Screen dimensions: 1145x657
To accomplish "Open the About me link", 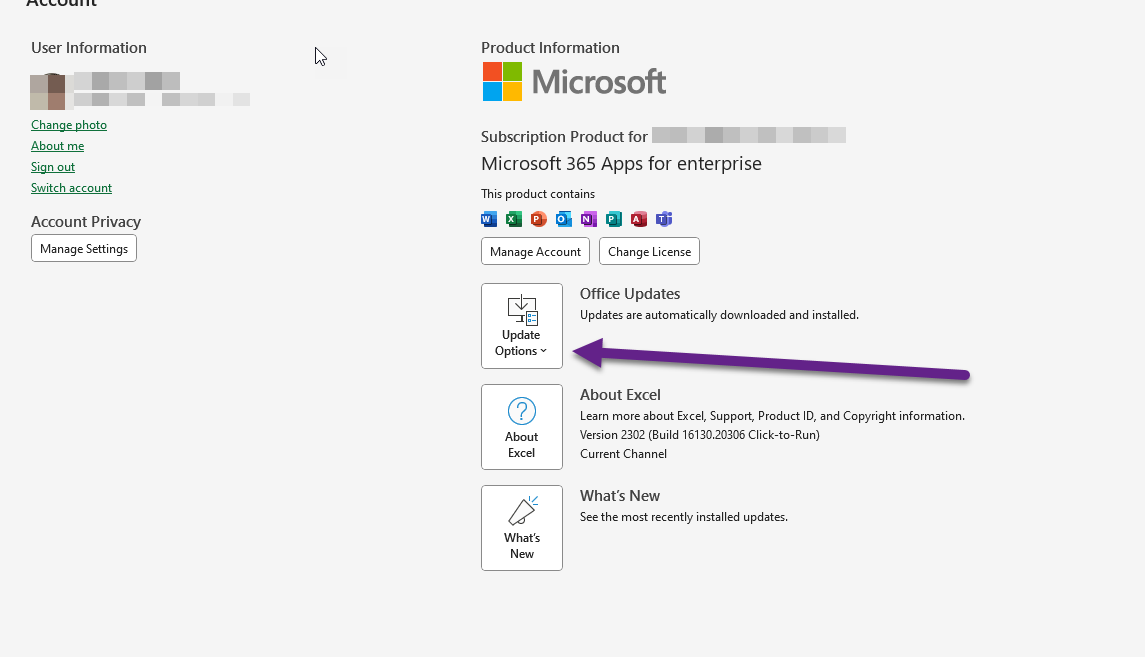I will [58, 146].
